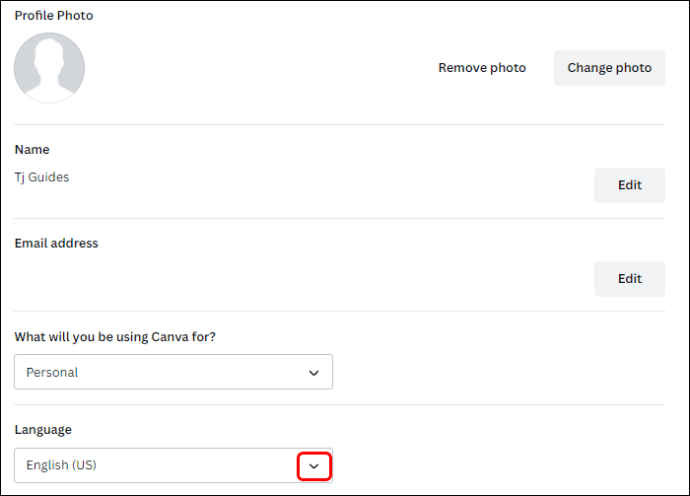The height and width of the screenshot is (496, 690).
Task: Click the Email address section label
Action: 56,243
